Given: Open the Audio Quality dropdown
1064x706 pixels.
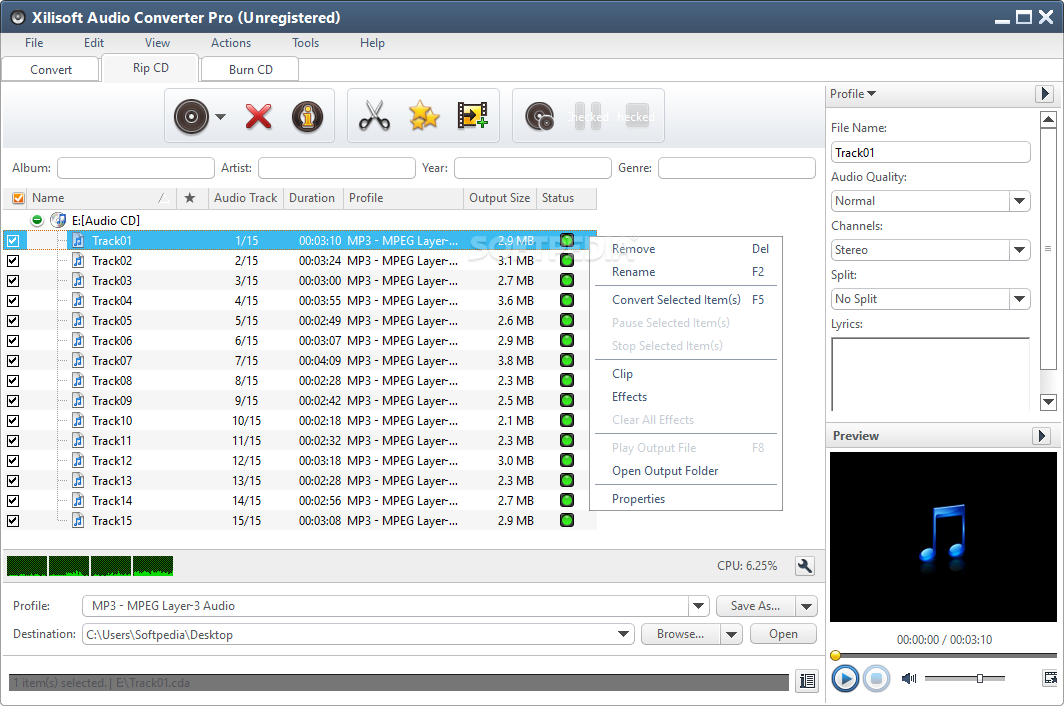Looking at the screenshot, I should point(1019,201).
